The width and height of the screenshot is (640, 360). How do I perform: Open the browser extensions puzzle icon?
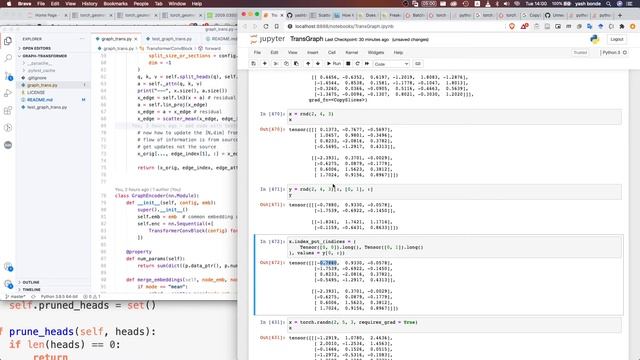pyautogui.click(x=622, y=26)
